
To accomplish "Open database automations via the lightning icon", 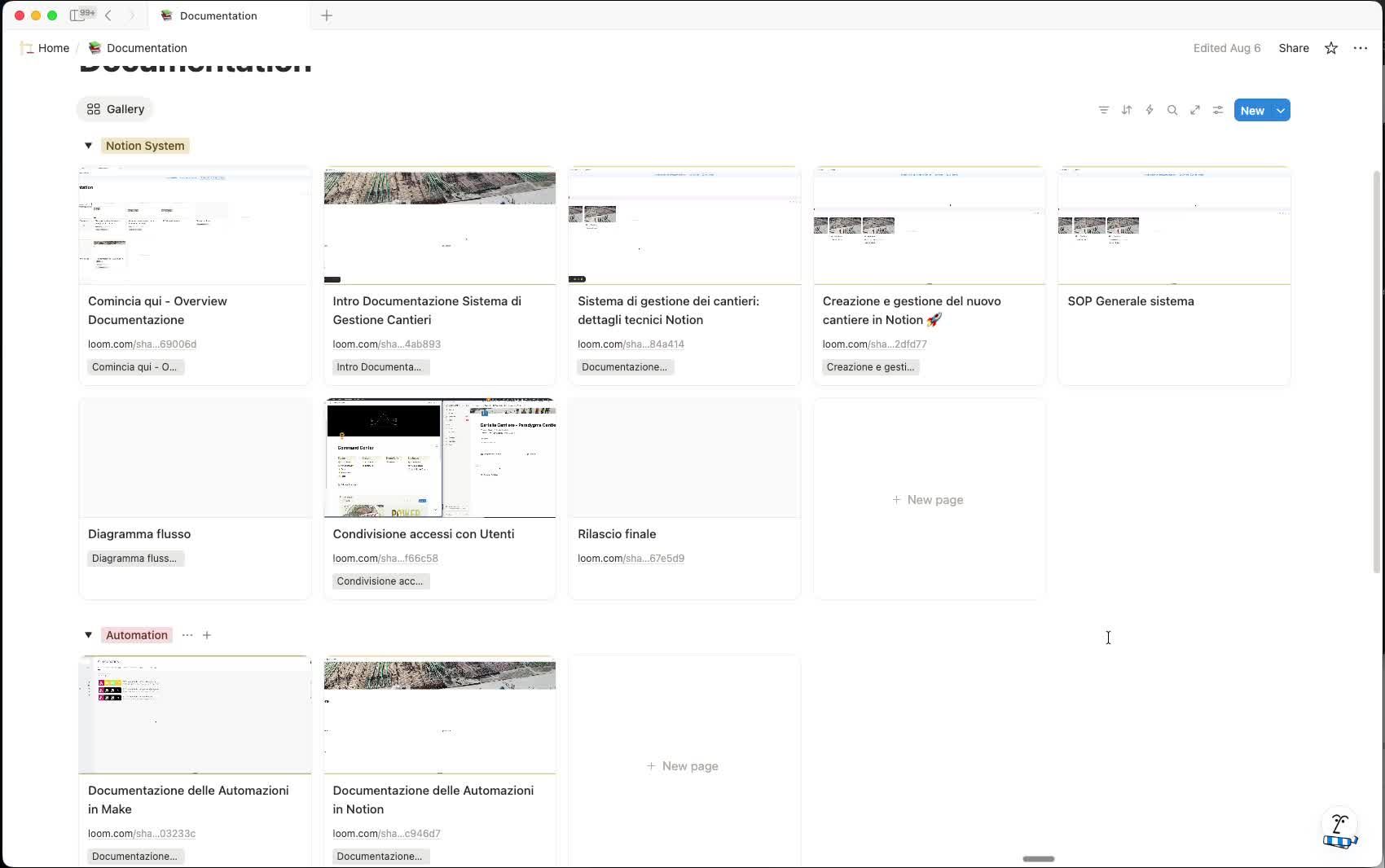I will (x=1150, y=110).
